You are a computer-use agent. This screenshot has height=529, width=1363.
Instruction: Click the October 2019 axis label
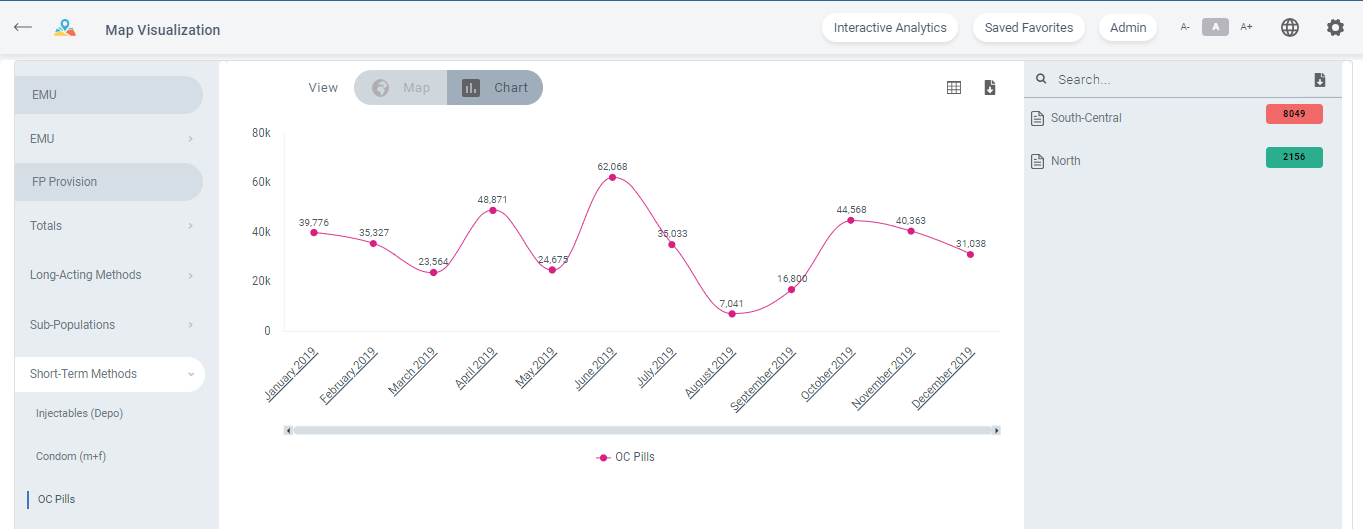pyautogui.click(x=828, y=374)
